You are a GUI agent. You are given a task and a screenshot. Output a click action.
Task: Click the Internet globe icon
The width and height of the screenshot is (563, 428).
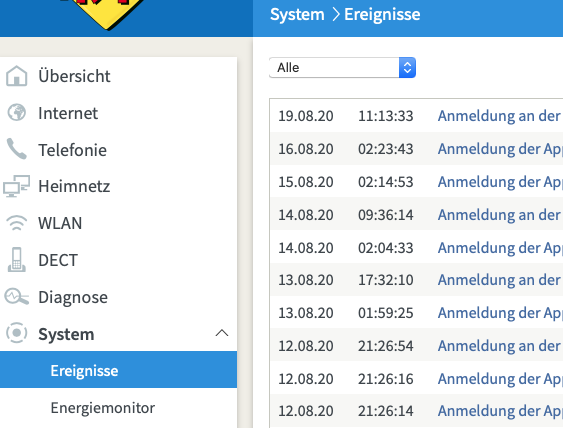pos(17,112)
